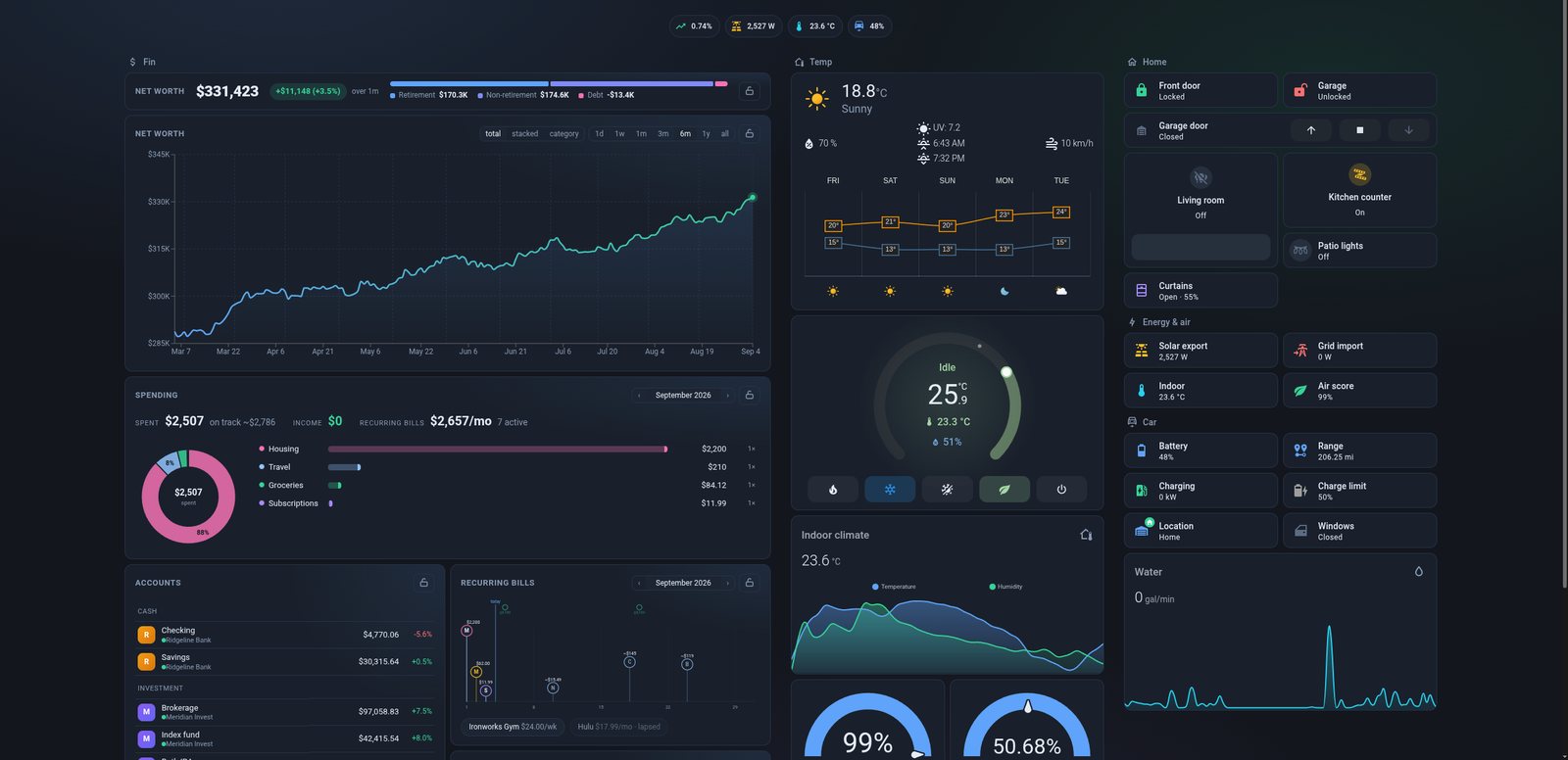Switch net worth chart to stacked view
This screenshot has height=760, width=1568.
pyautogui.click(x=524, y=133)
